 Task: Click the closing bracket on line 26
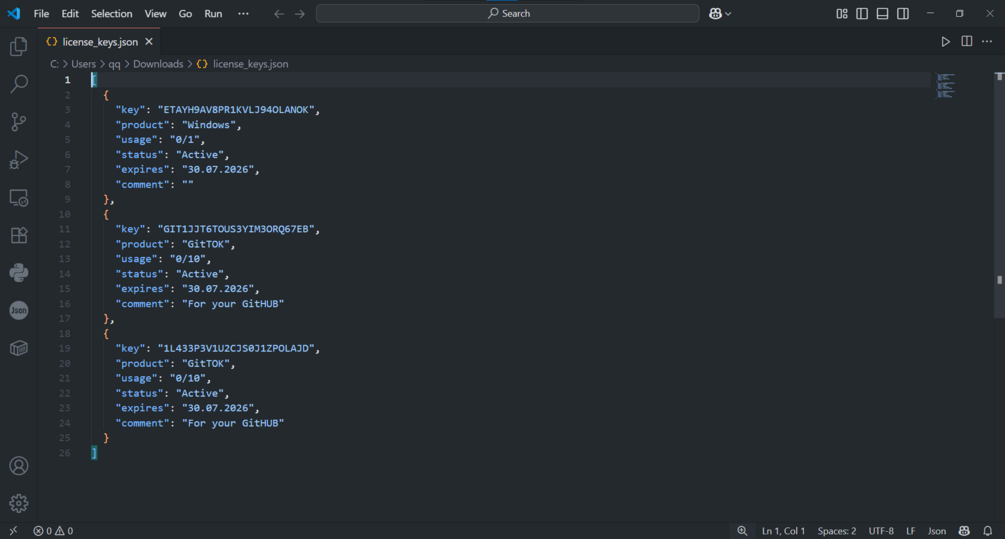coord(94,453)
